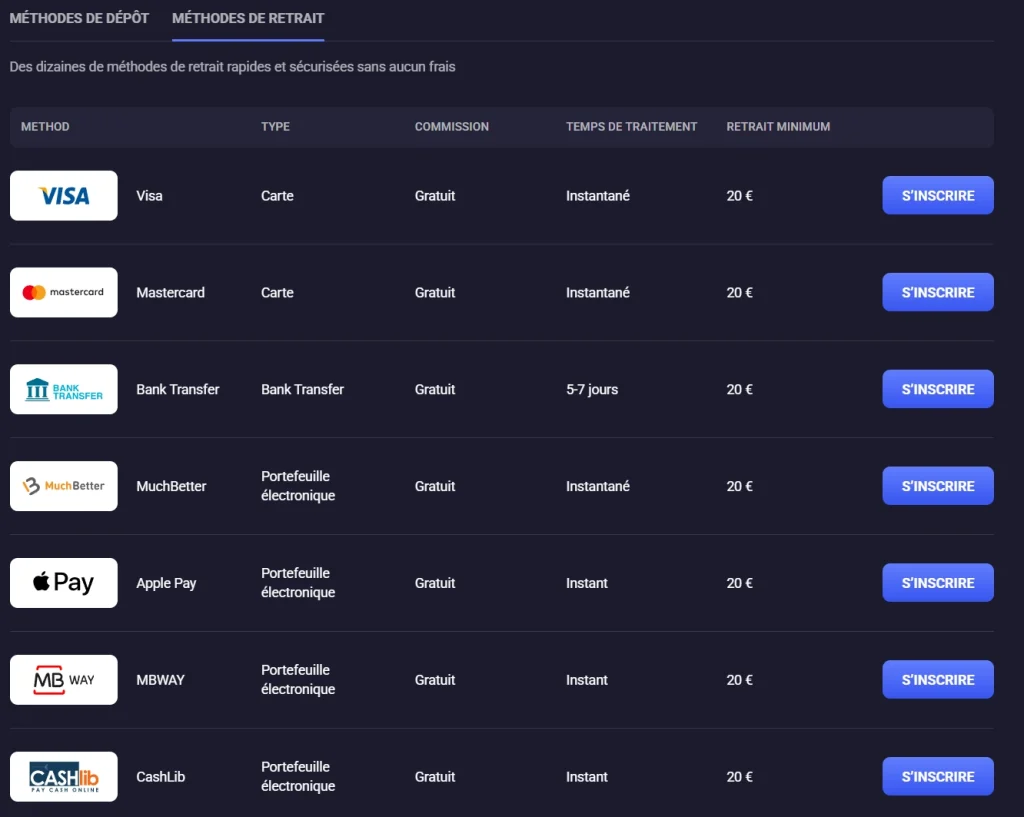Click the COMMISSION column header

pos(452,127)
